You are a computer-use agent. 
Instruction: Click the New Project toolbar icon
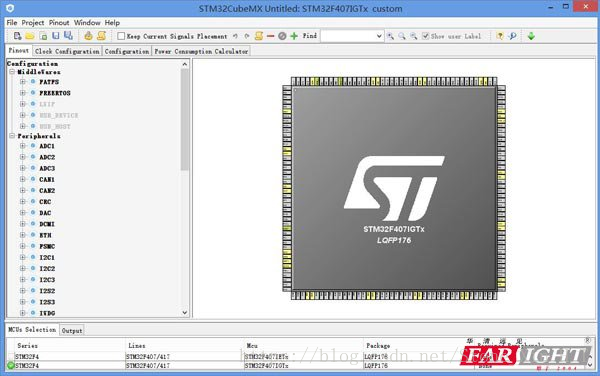pyautogui.click(x=17, y=36)
